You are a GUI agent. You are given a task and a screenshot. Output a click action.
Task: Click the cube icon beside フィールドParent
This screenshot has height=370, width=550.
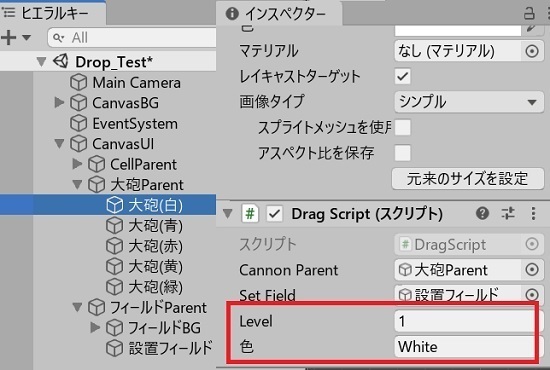[96, 308]
